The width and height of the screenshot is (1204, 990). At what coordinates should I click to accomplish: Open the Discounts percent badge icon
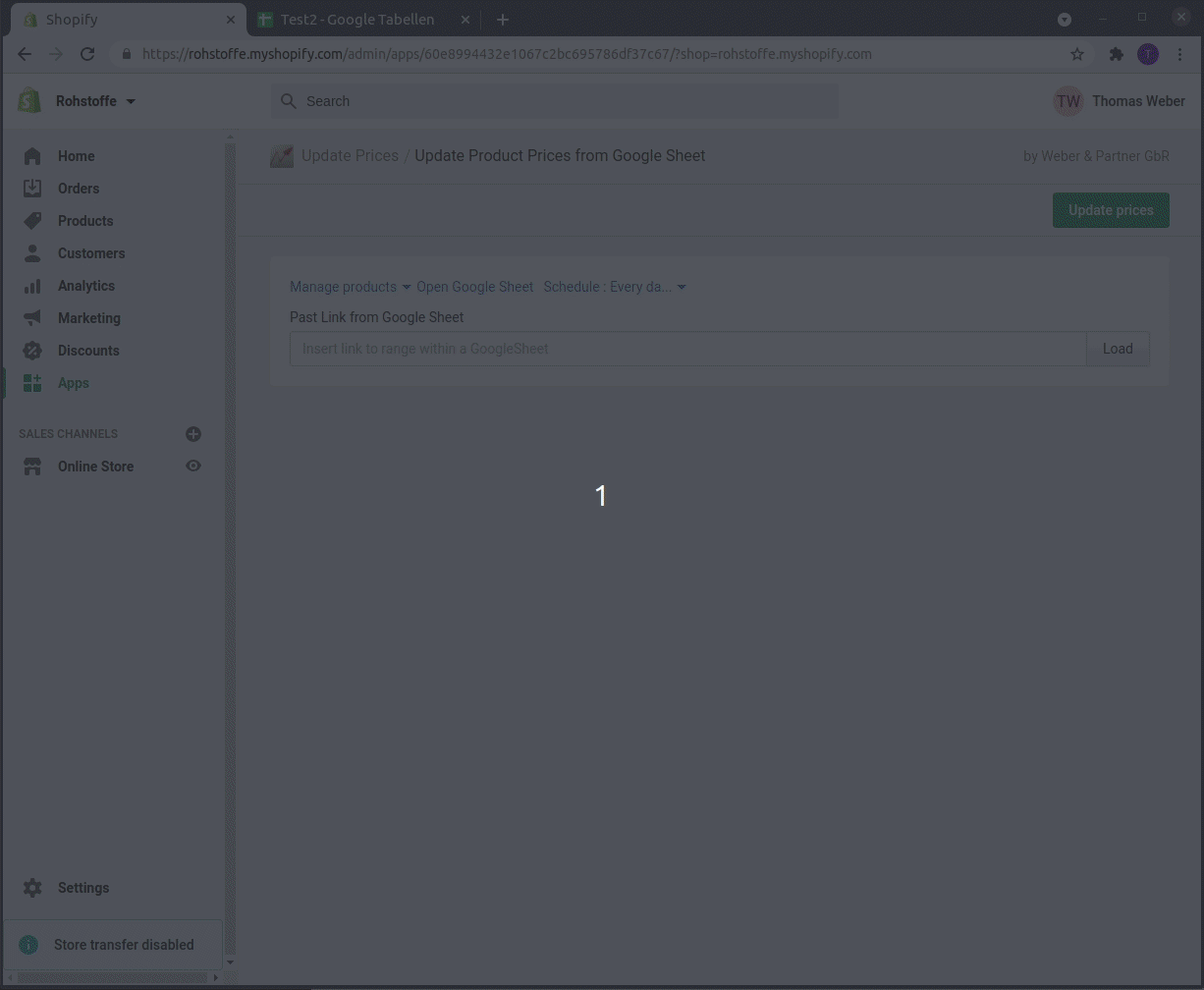coord(32,351)
